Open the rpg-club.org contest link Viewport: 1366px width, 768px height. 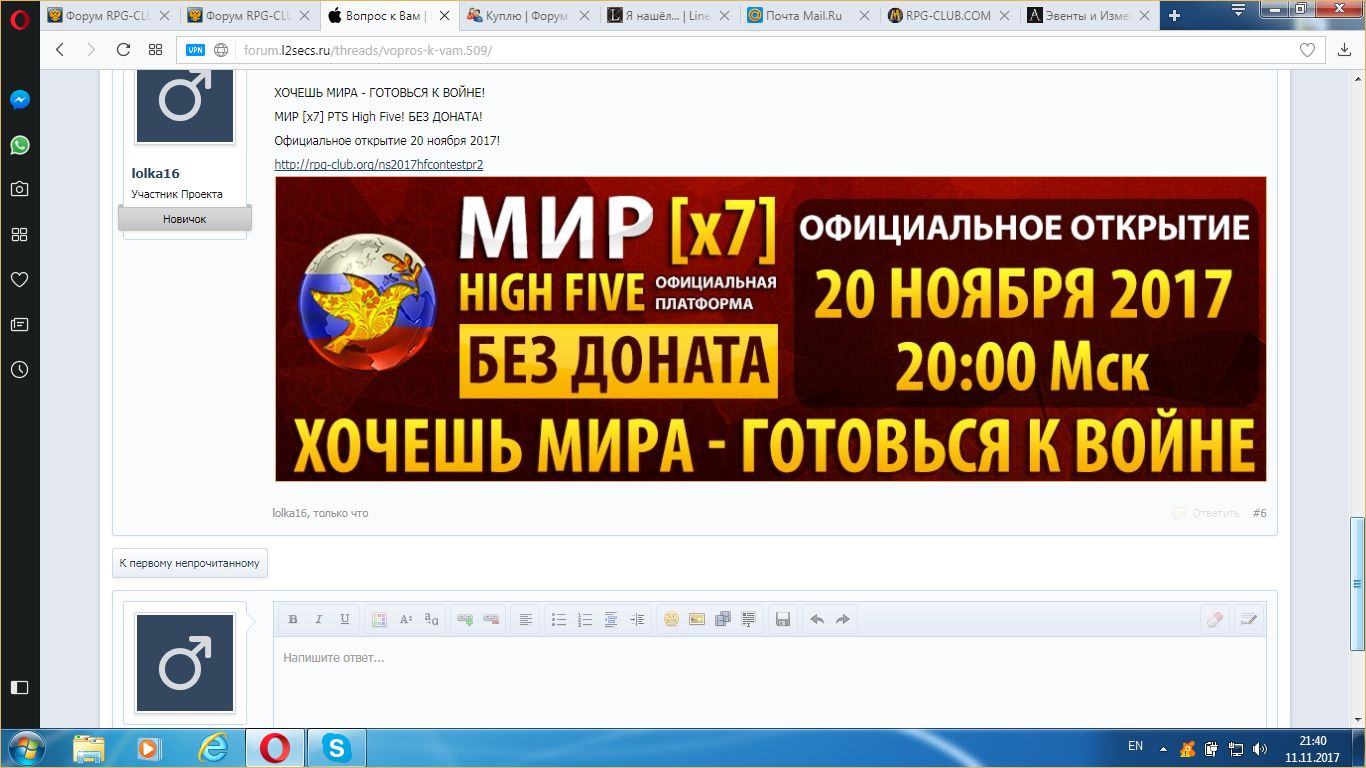(378, 165)
